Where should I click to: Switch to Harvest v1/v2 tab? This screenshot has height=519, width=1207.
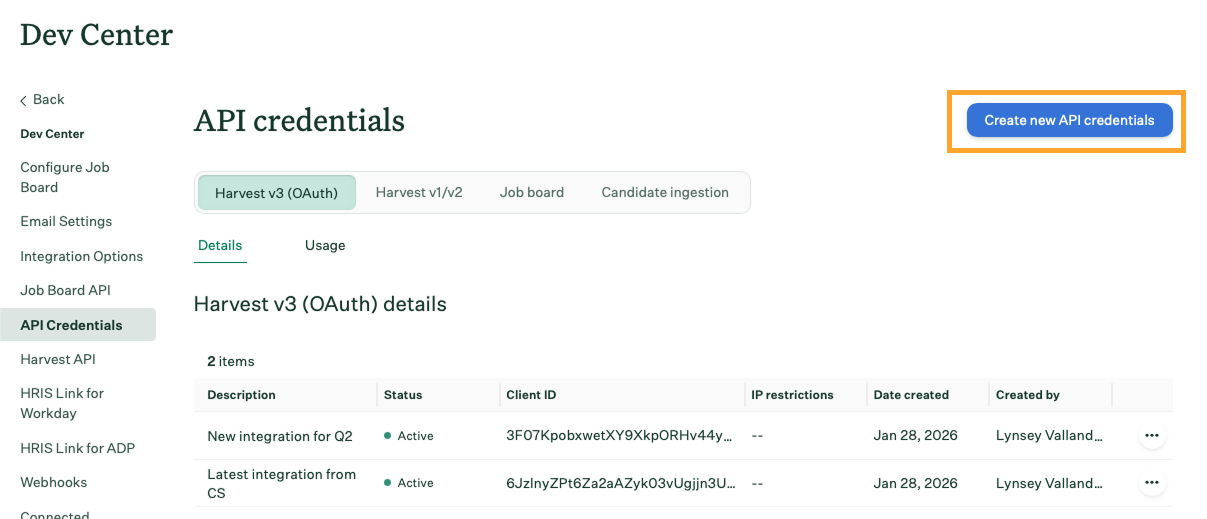(419, 193)
